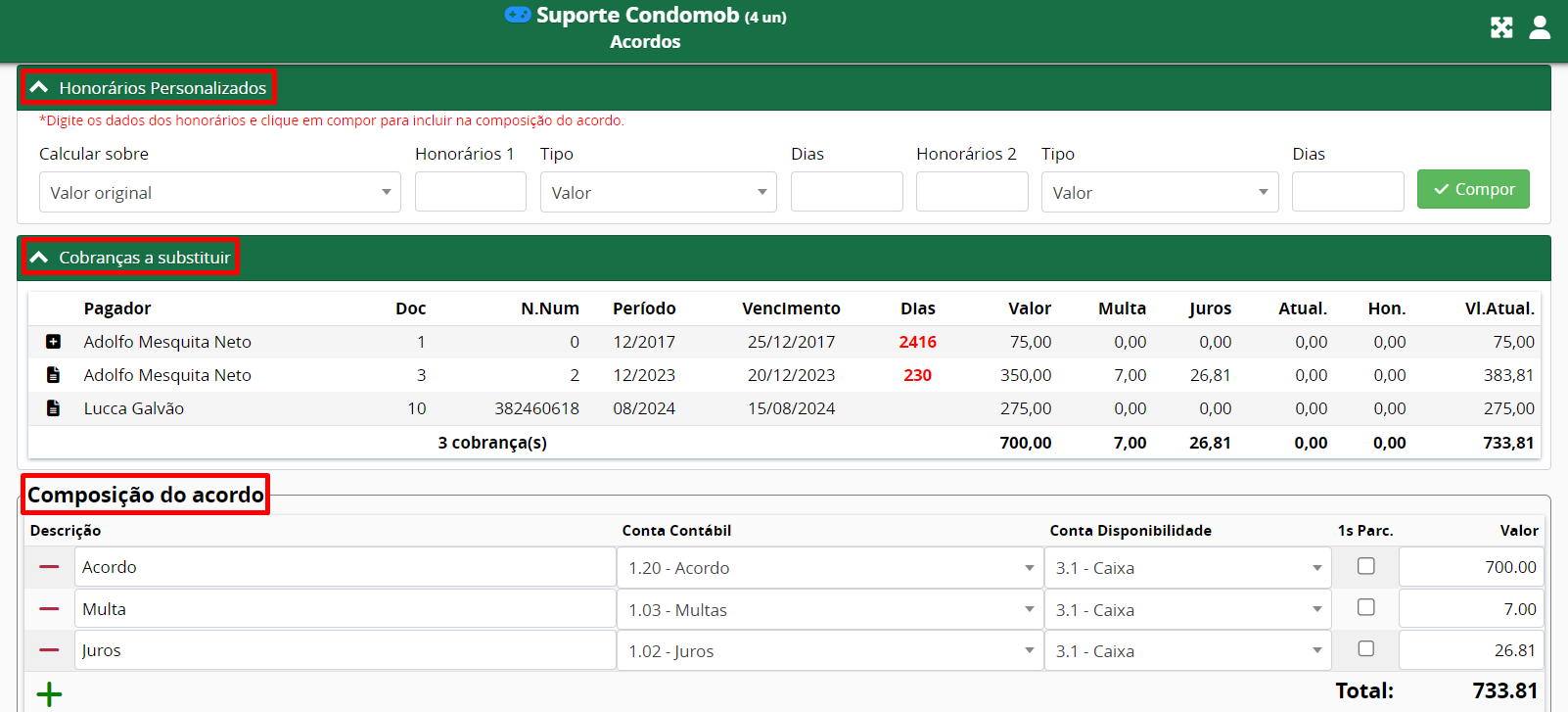Click the N.Num column header
Image resolution: width=1568 pixels, height=712 pixels.
click(550, 309)
